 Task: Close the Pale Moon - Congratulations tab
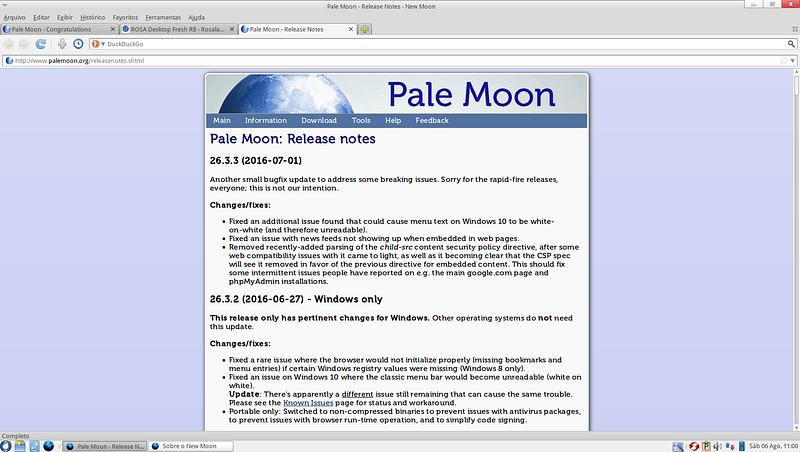point(113,30)
